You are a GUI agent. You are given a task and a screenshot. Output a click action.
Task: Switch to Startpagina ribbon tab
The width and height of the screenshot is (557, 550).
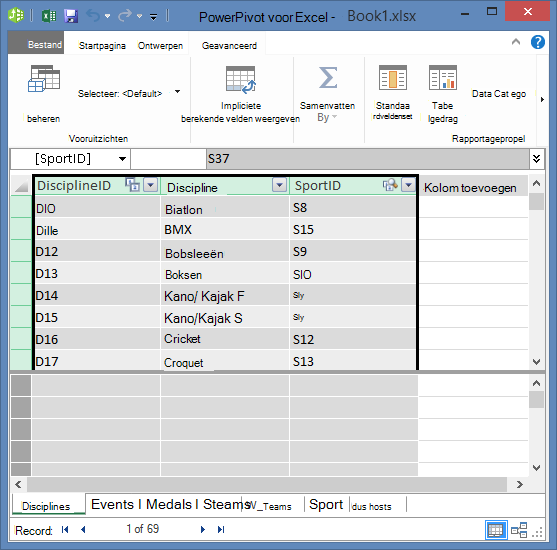pos(102,46)
